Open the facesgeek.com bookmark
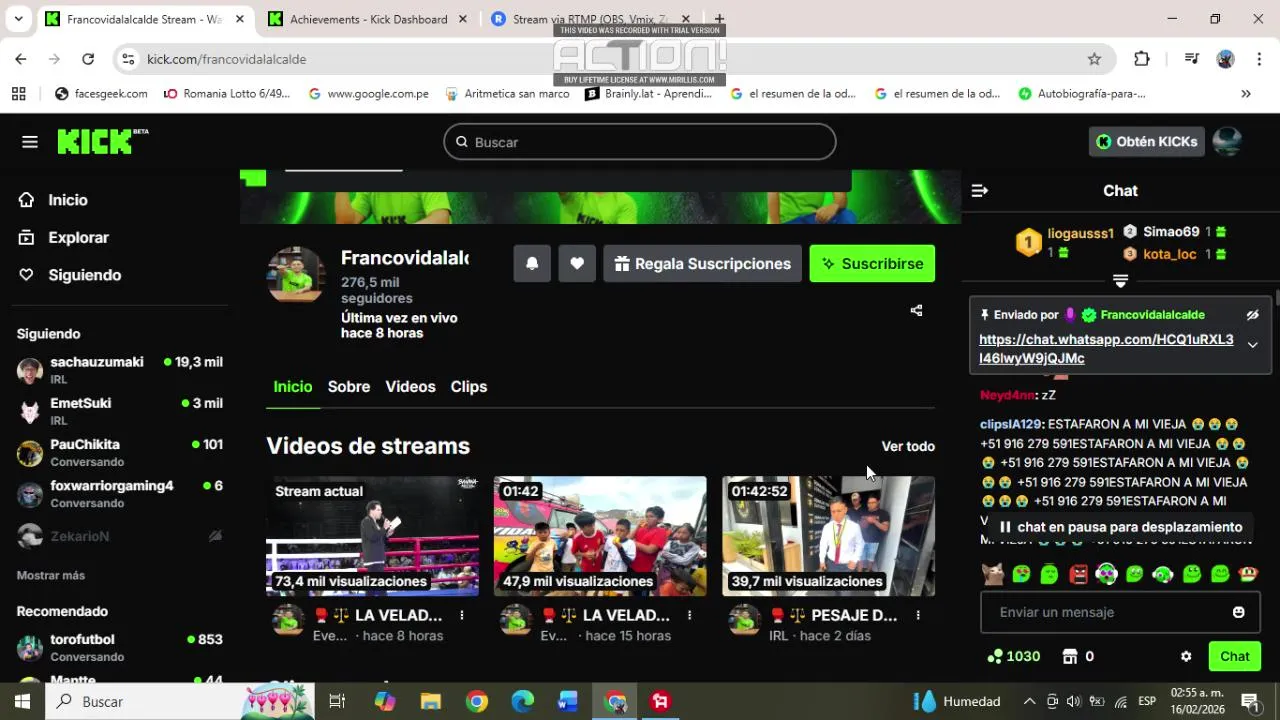Viewport: 1280px width, 720px height. pos(101,93)
